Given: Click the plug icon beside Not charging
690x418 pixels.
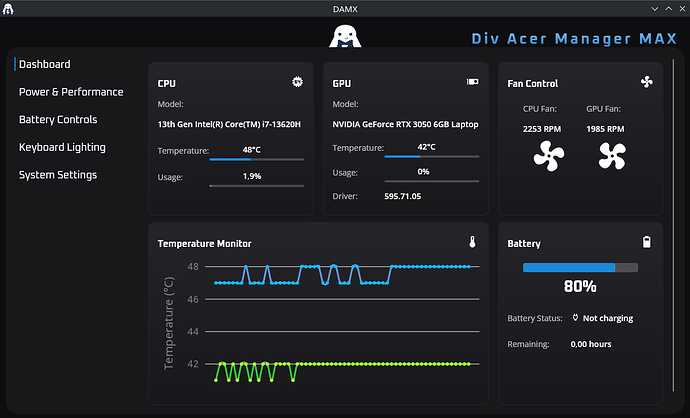Looking at the screenshot, I should (x=575, y=318).
